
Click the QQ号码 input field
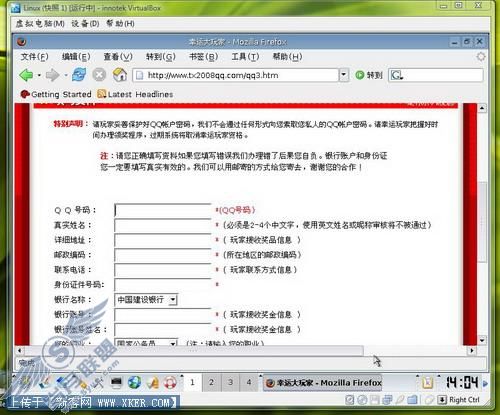click(163, 210)
